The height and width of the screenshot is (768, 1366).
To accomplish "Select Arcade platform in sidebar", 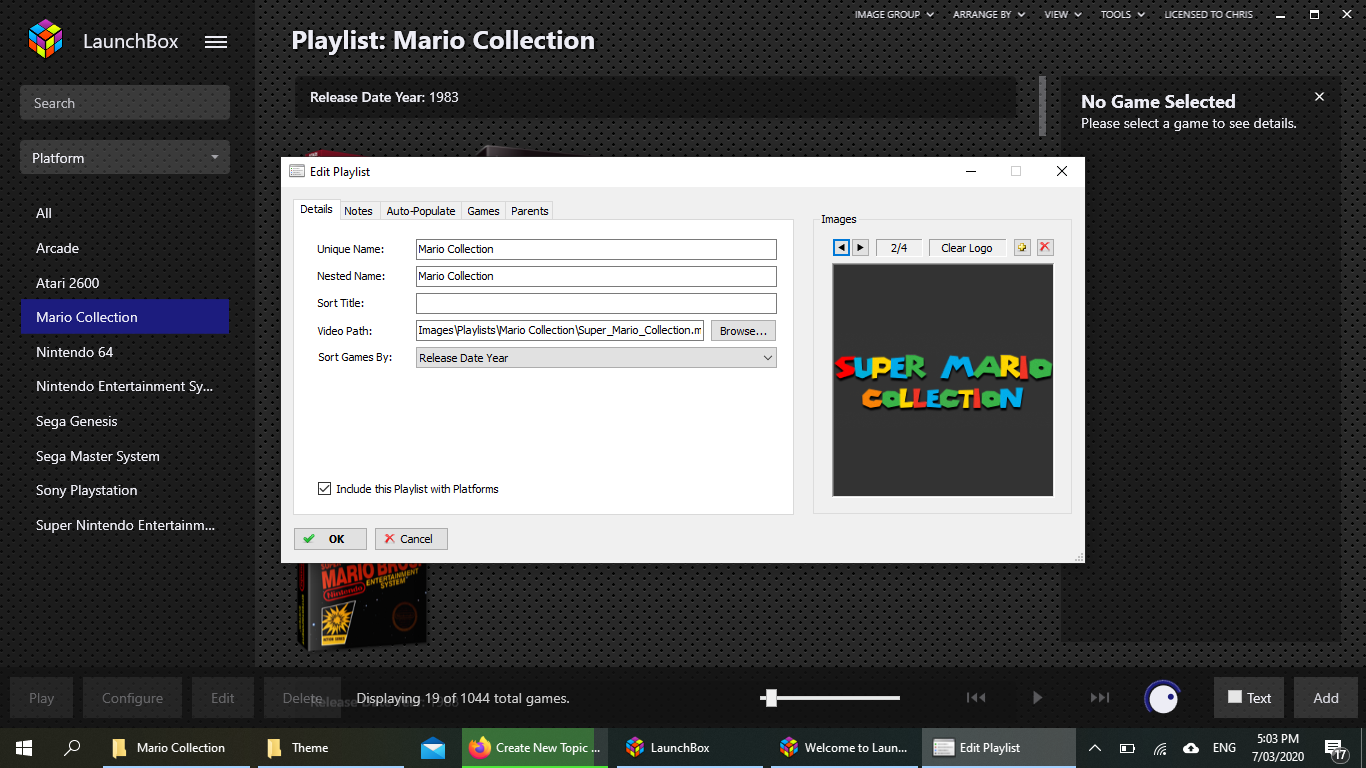I will pyautogui.click(x=125, y=248).
